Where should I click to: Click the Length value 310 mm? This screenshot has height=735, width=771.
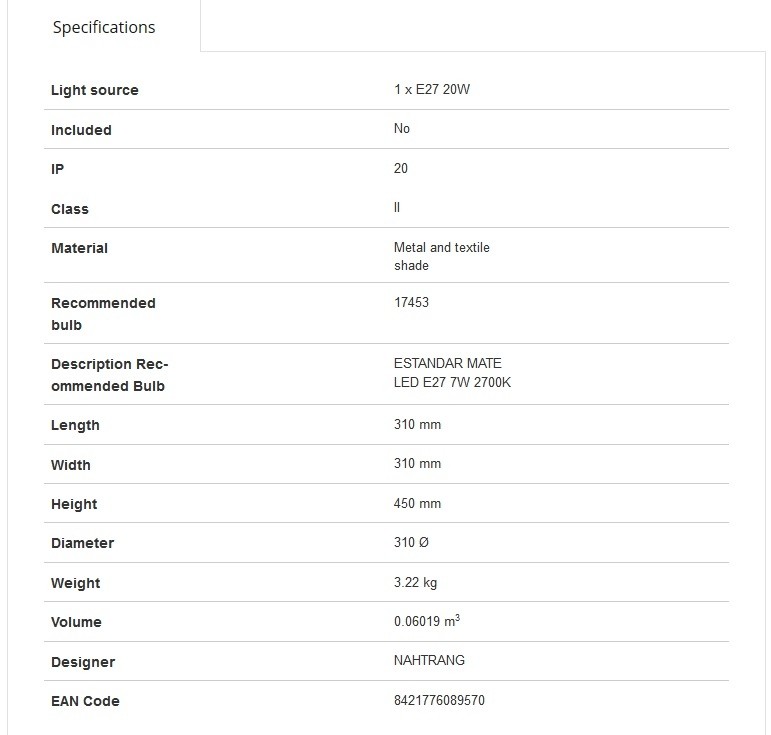pos(417,424)
